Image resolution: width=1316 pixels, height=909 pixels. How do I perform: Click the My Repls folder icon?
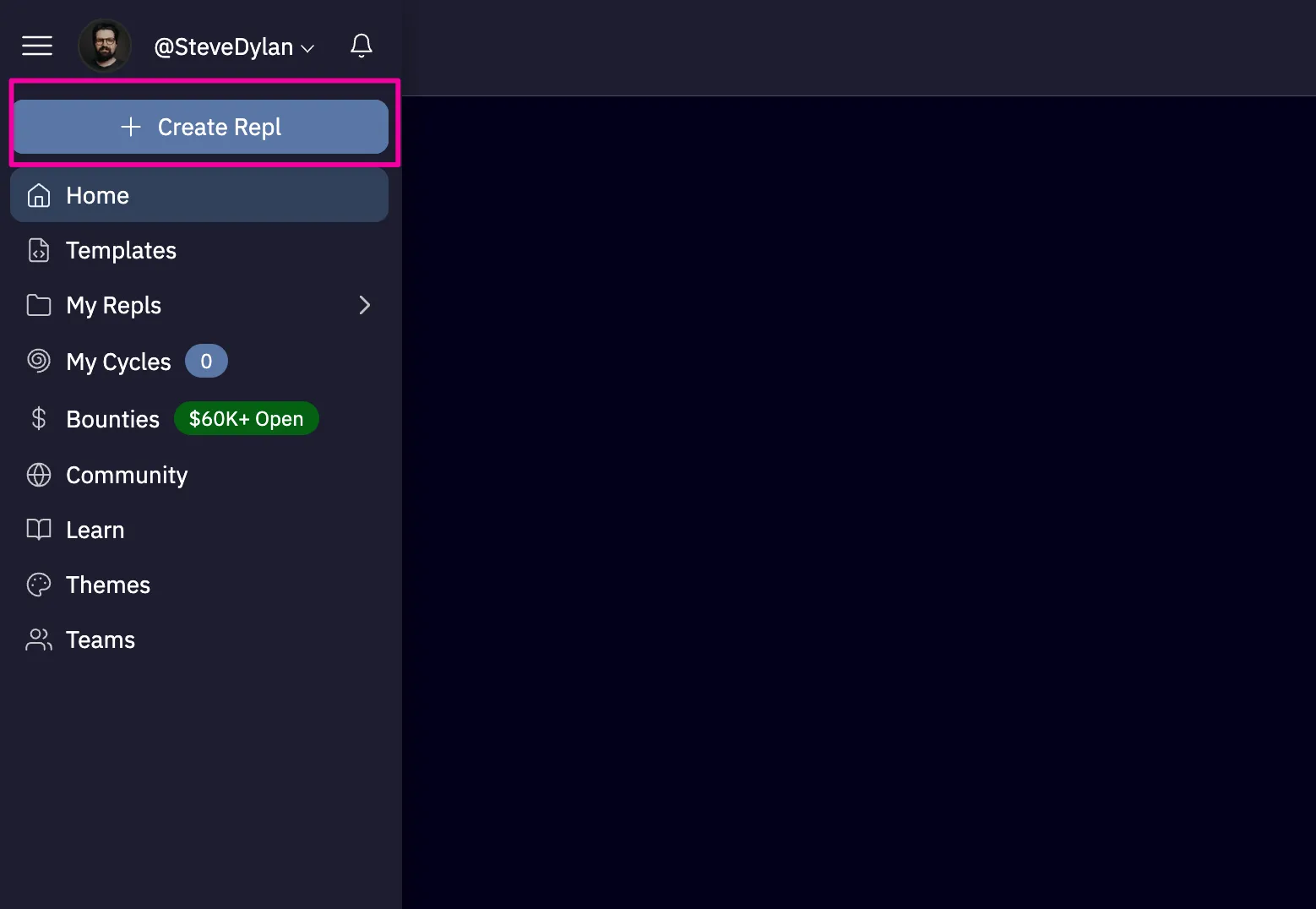tap(39, 305)
